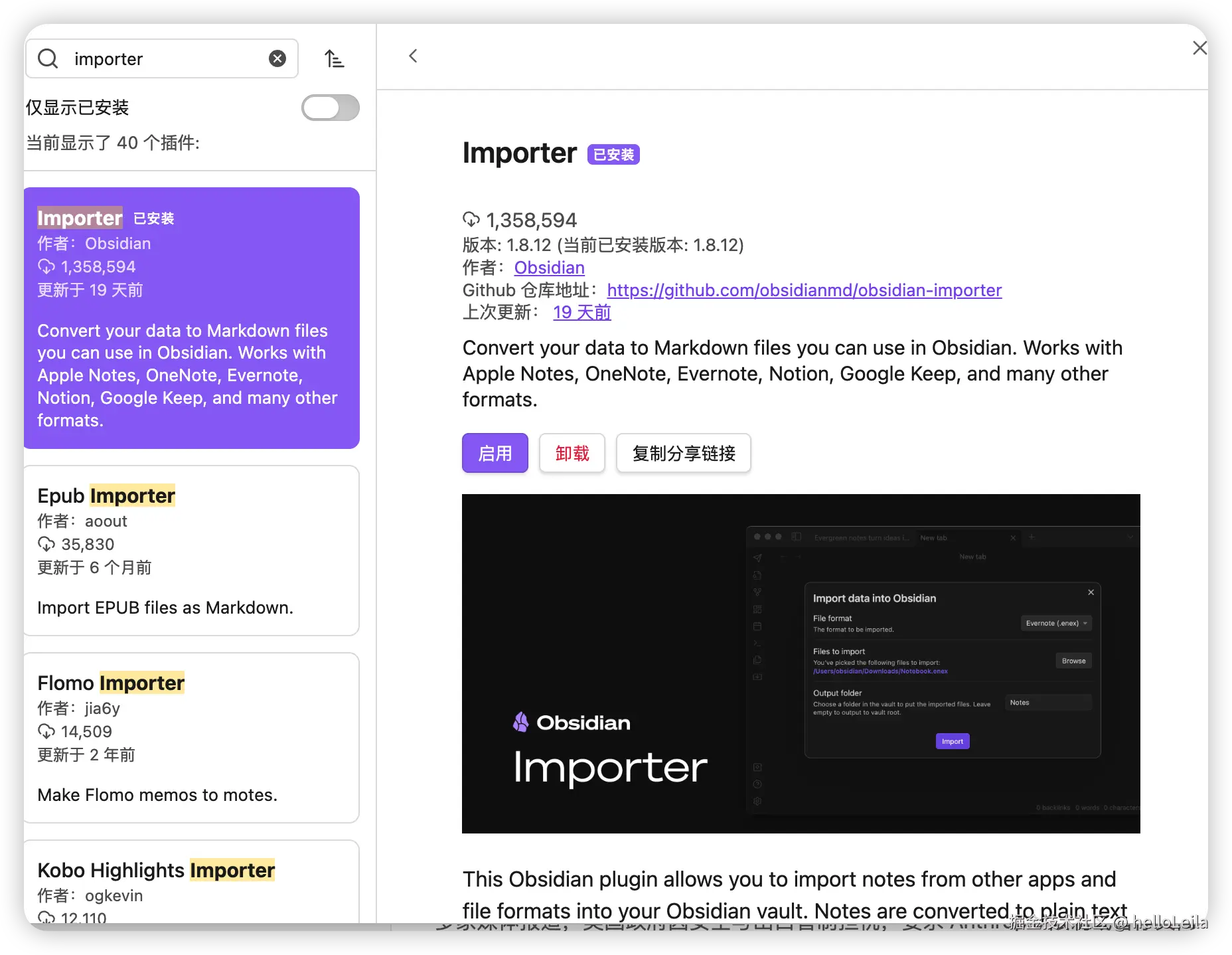Click the search magnifier icon
The width and height of the screenshot is (1232, 955).
(48, 58)
